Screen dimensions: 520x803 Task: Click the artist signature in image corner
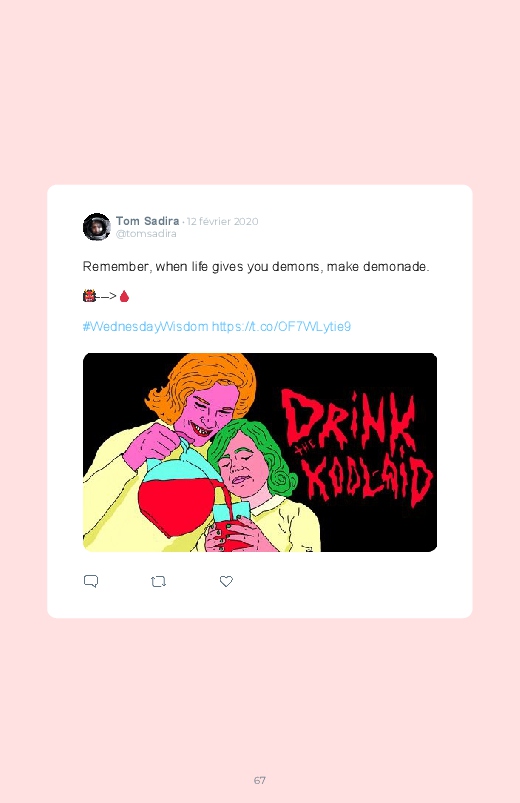click(308, 548)
